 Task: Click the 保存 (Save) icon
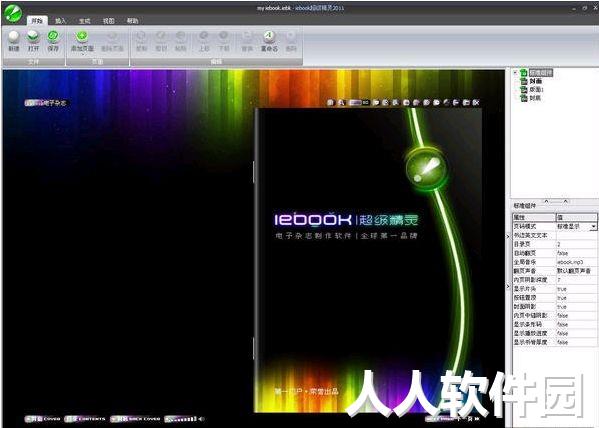coord(53,37)
